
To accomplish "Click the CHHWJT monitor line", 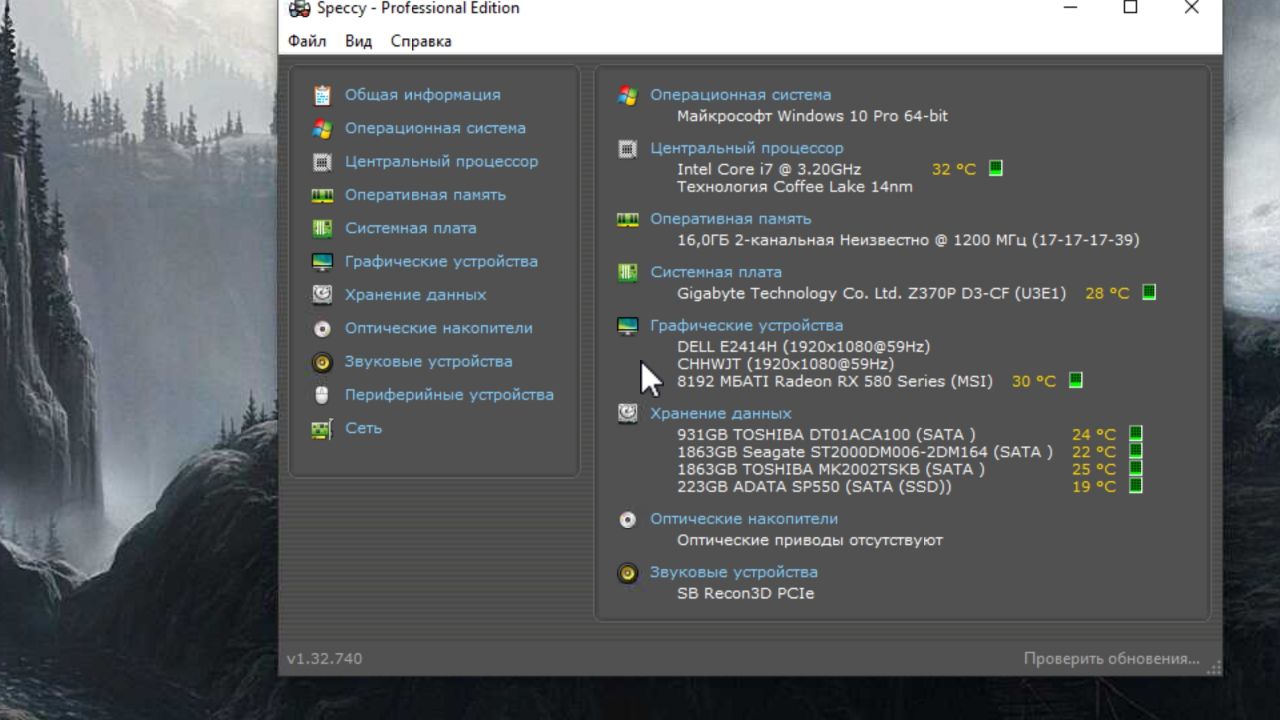I will [785, 364].
